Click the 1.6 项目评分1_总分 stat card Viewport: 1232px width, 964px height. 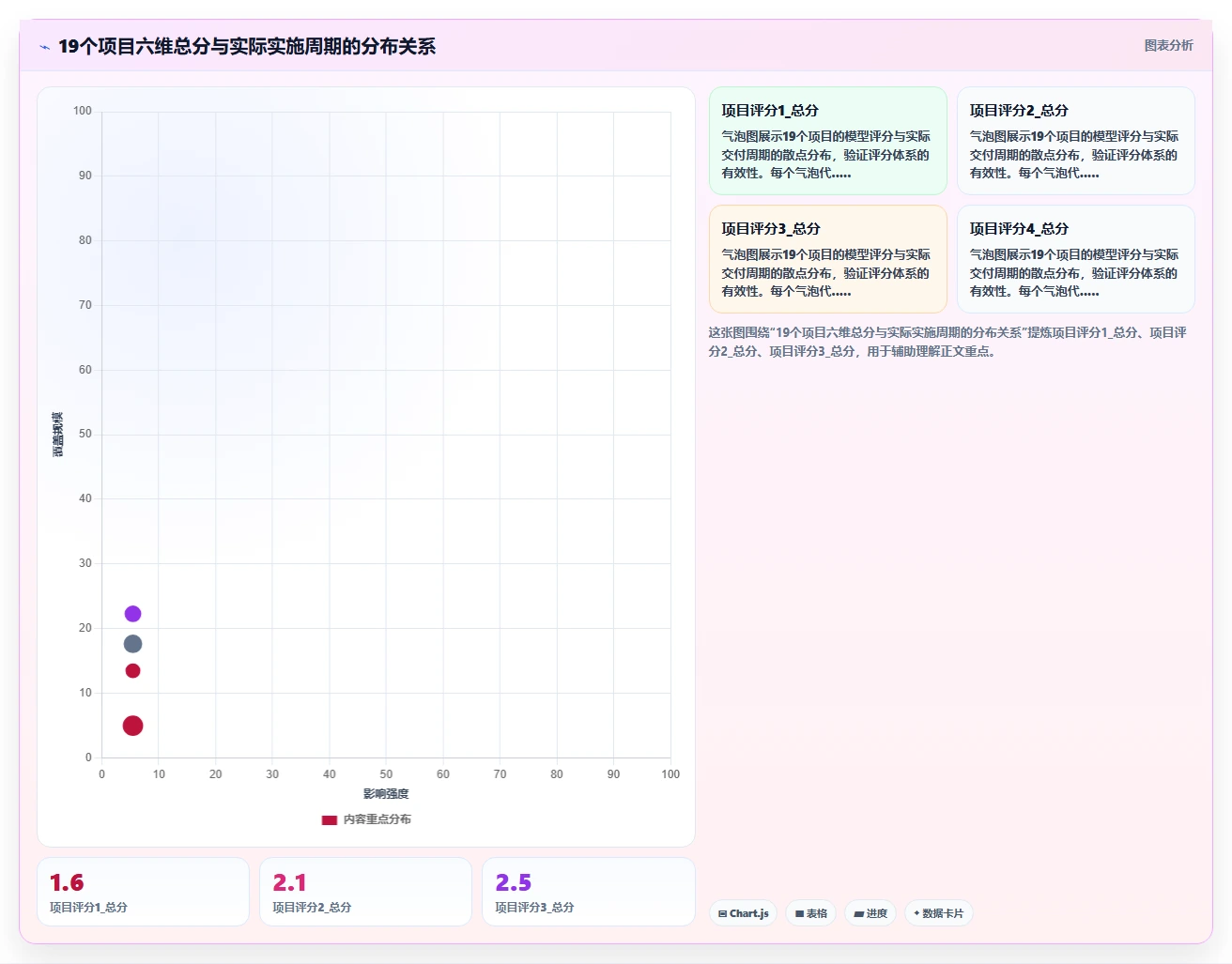tap(143, 892)
